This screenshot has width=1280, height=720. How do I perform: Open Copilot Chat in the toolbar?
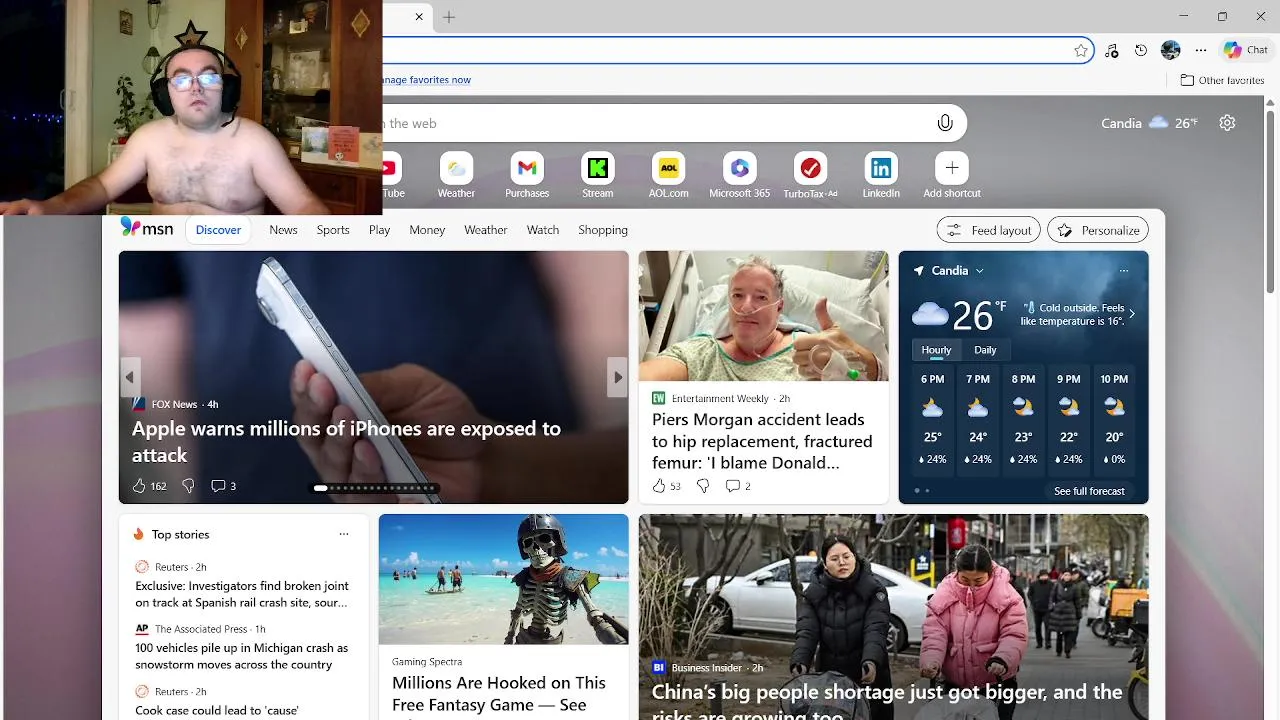pyautogui.click(x=1246, y=50)
